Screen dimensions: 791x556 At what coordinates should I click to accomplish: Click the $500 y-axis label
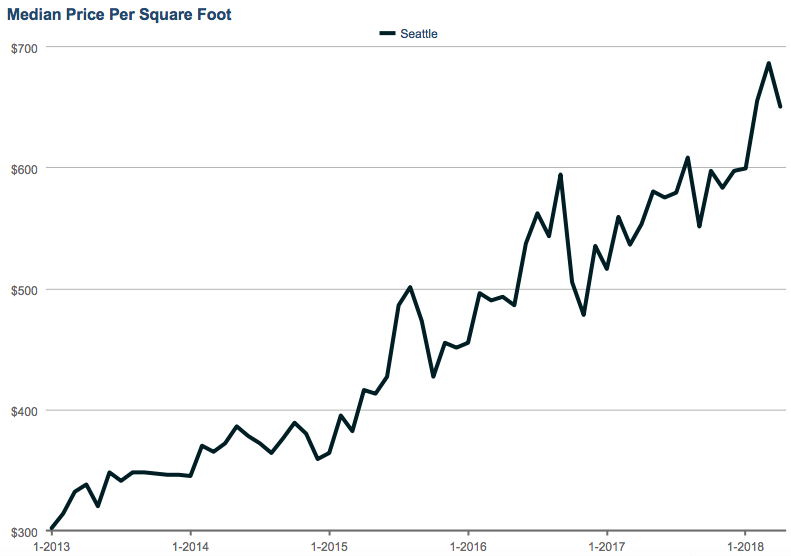coord(25,290)
